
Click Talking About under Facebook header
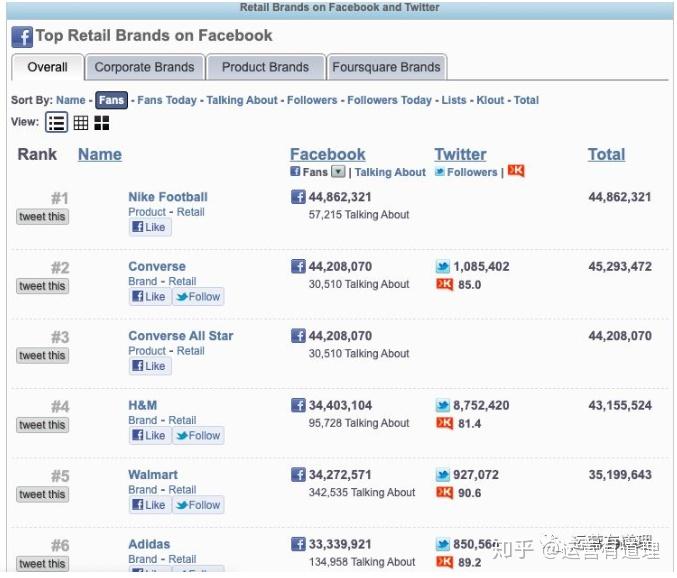click(x=390, y=172)
